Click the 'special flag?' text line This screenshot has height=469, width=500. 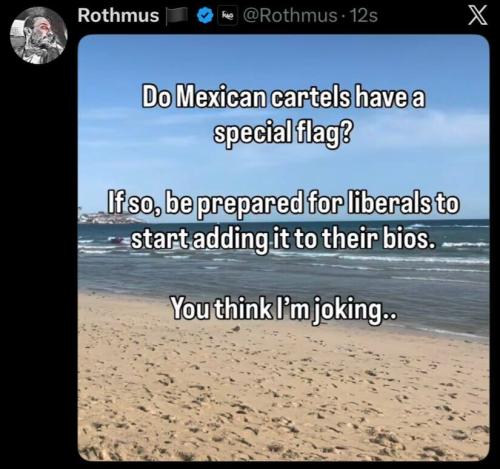[282, 134]
